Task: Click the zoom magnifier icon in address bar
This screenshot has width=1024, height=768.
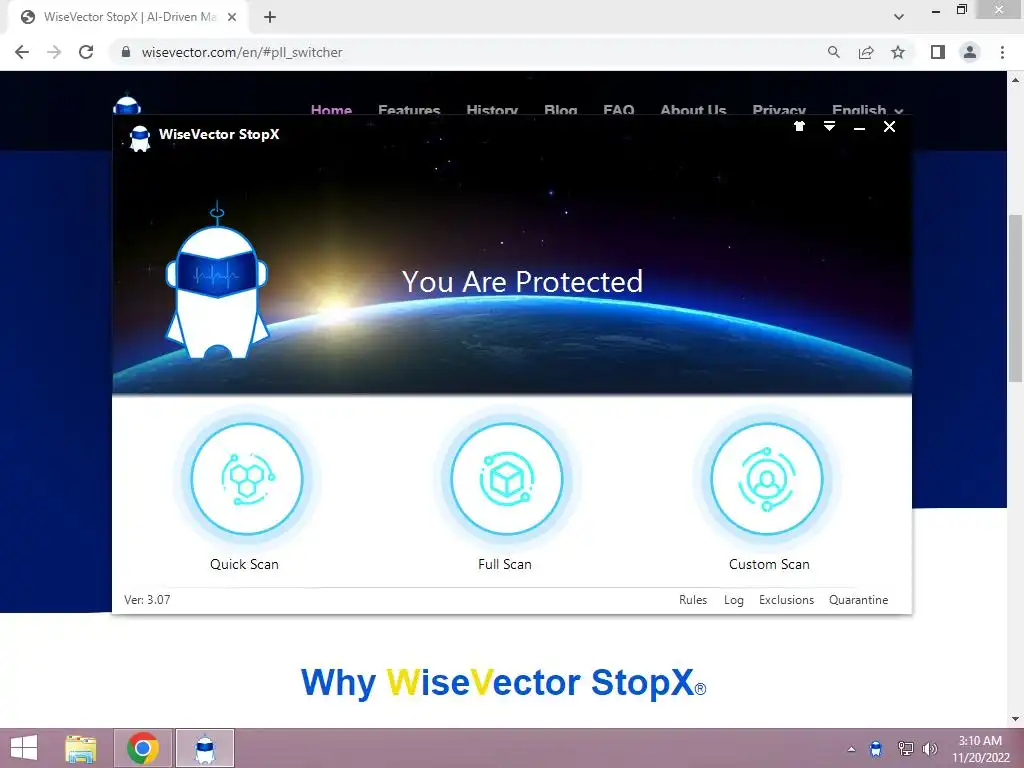Action: (833, 52)
